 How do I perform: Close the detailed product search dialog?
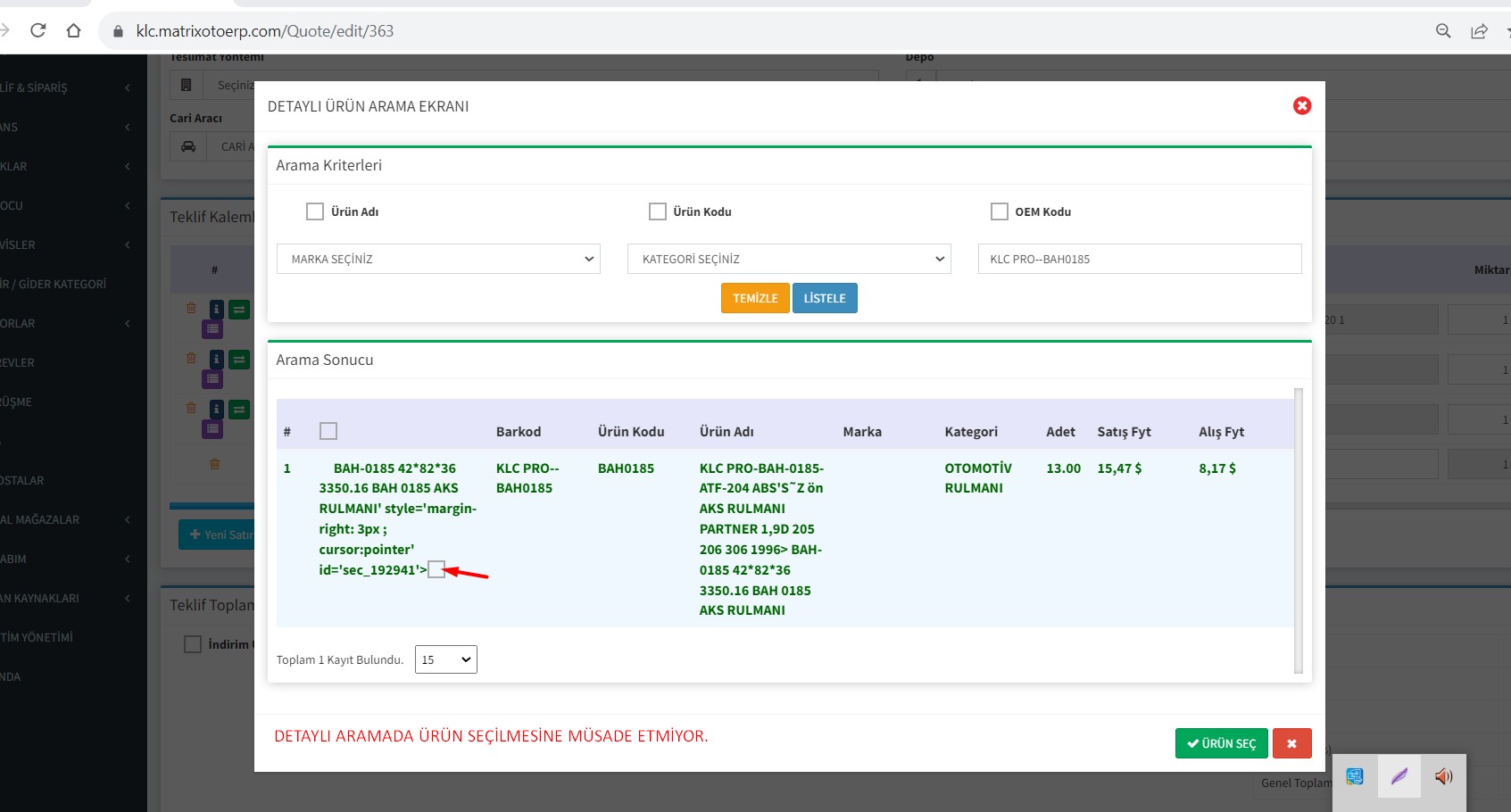point(1302,105)
